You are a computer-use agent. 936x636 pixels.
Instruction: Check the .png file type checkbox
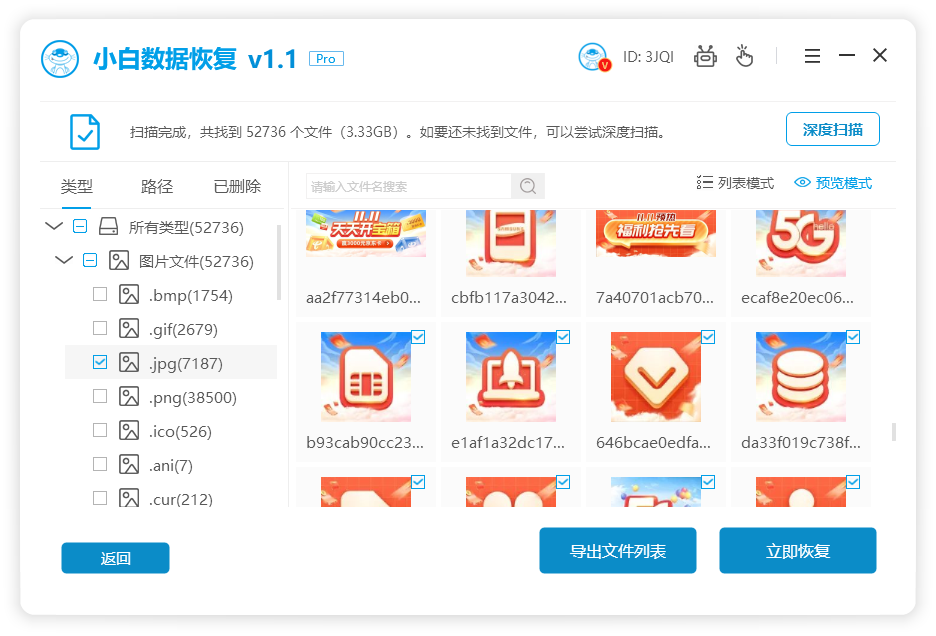tap(98, 395)
